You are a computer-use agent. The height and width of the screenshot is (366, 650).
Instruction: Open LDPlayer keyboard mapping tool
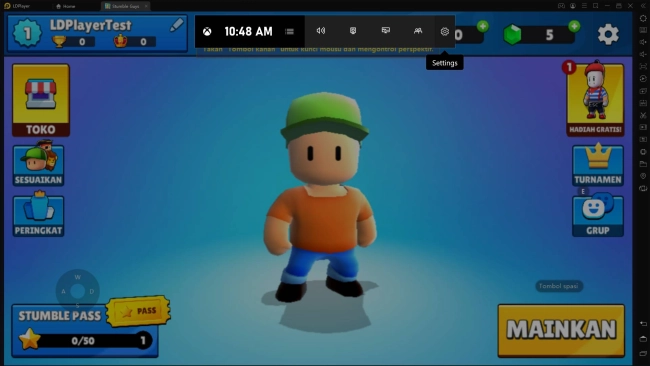tap(643, 30)
